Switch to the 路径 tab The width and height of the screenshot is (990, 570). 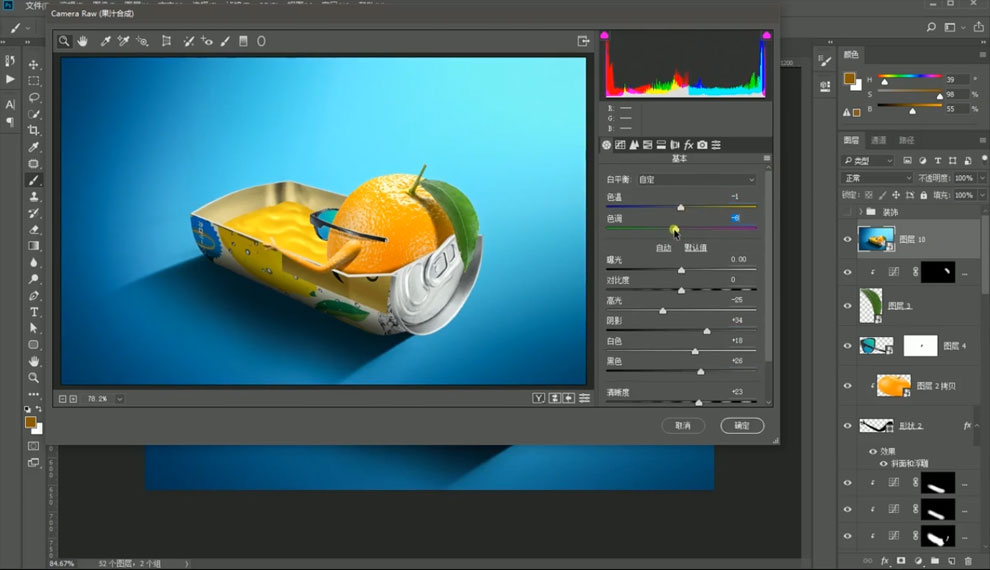(906, 140)
